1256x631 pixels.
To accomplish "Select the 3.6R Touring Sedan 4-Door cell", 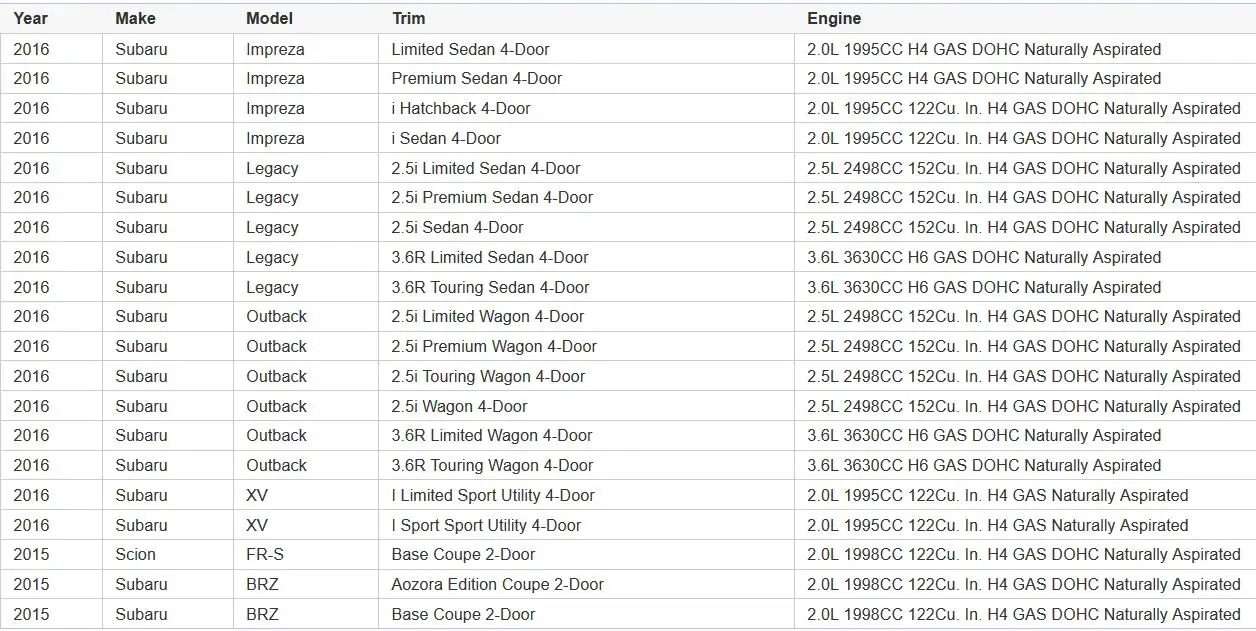I will click(x=586, y=287).
